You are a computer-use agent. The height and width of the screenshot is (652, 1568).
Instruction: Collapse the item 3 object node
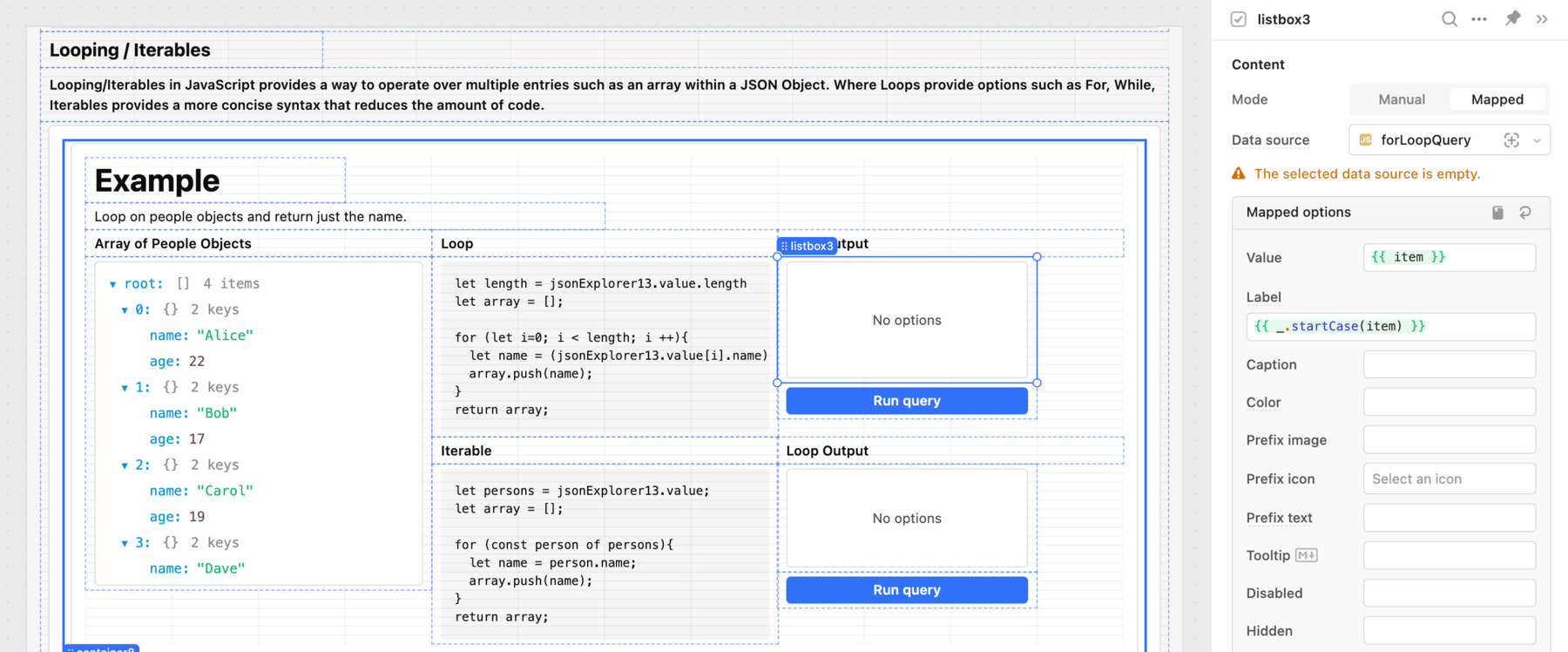point(125,543)
